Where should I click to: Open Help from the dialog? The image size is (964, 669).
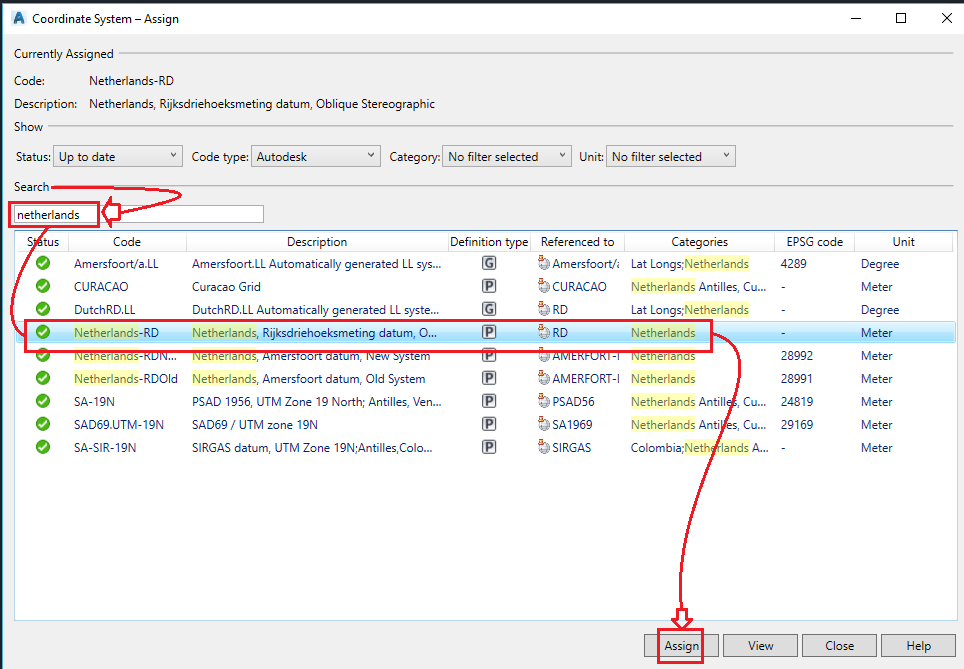point(918,645)
